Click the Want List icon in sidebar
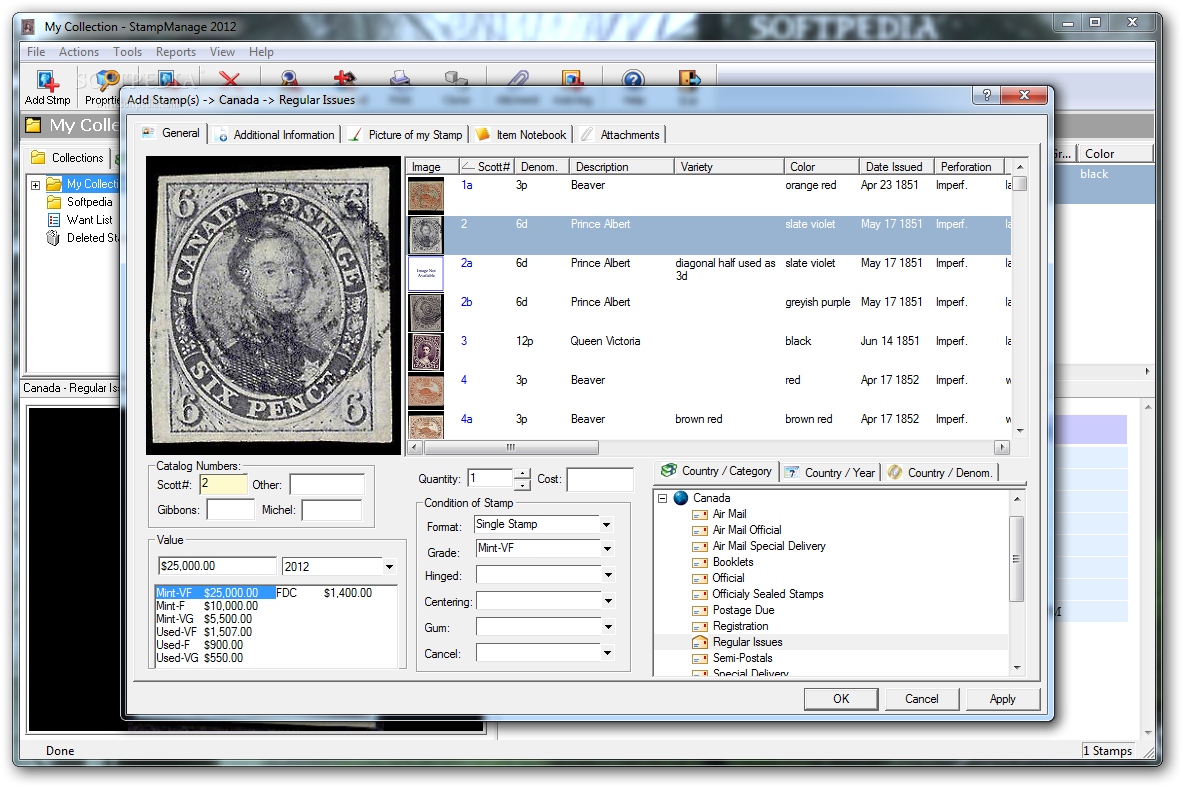The width and height of the screenshot is (1183, 787). coord(54,220)
